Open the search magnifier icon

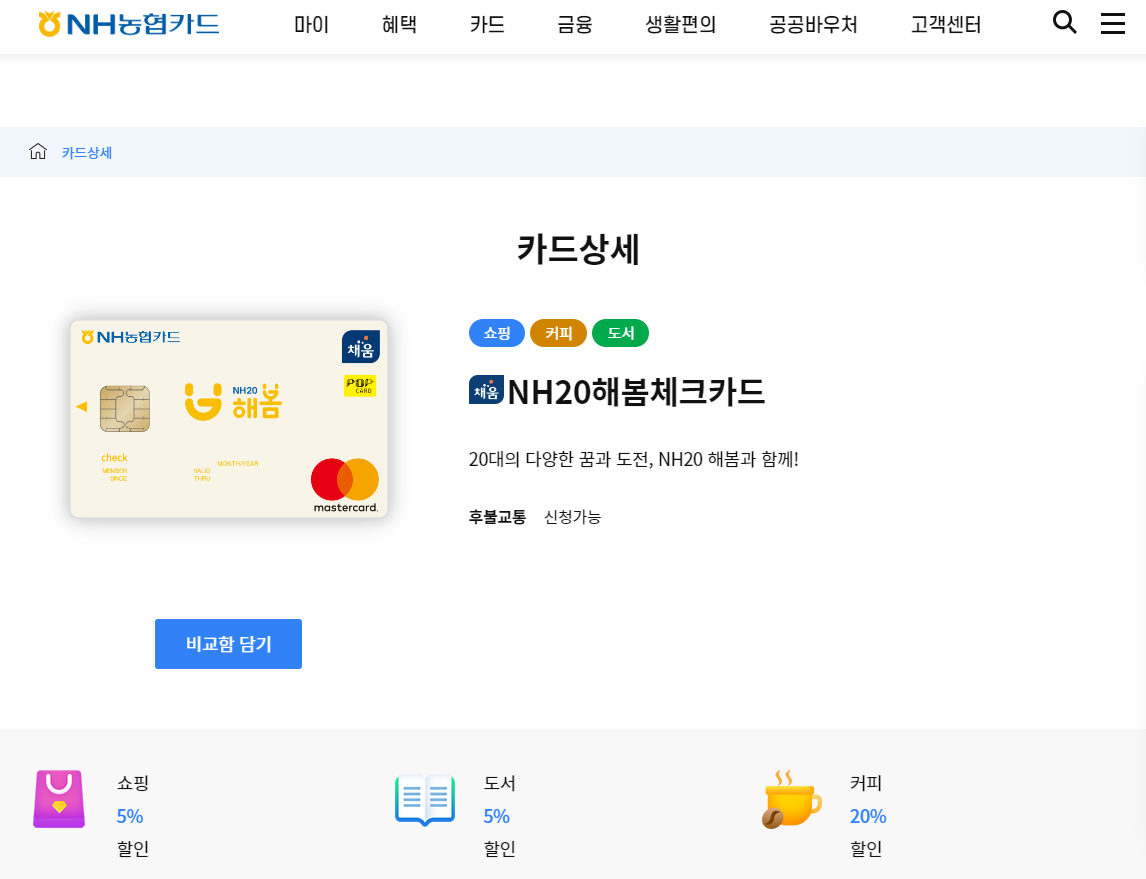pos(1064,23)
